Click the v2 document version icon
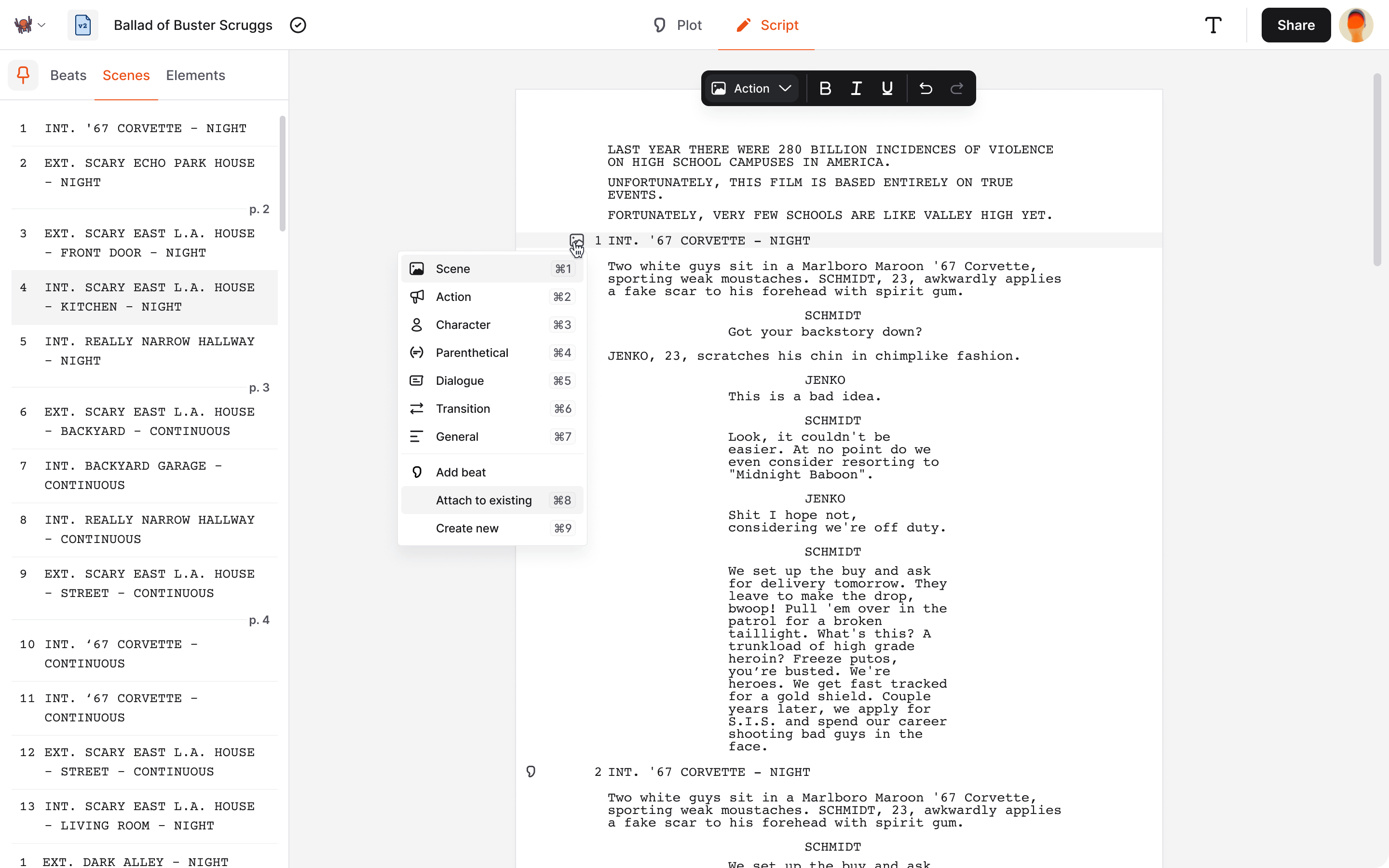1389x868 pixels. pos(82,25)
